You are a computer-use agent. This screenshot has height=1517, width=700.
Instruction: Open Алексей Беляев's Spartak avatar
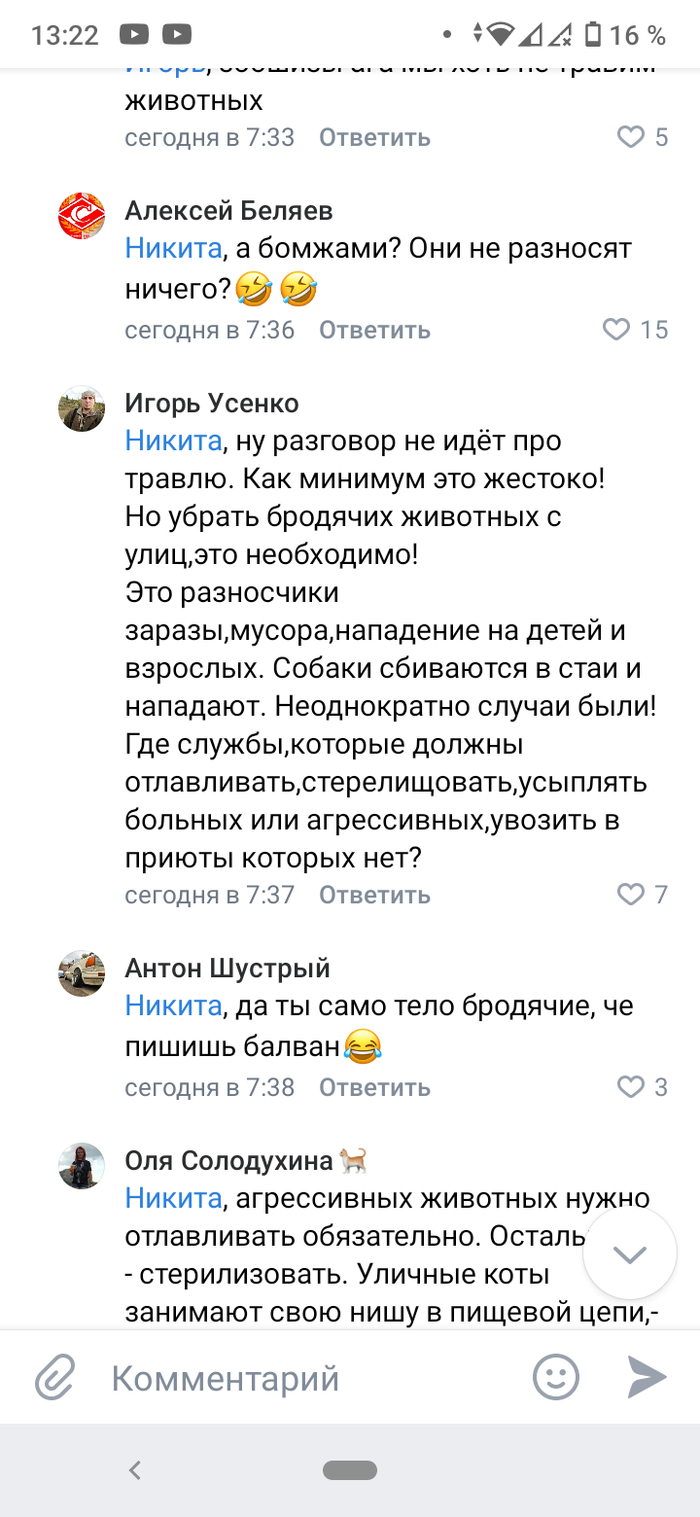pyautogui.click(x=82, y=216)
